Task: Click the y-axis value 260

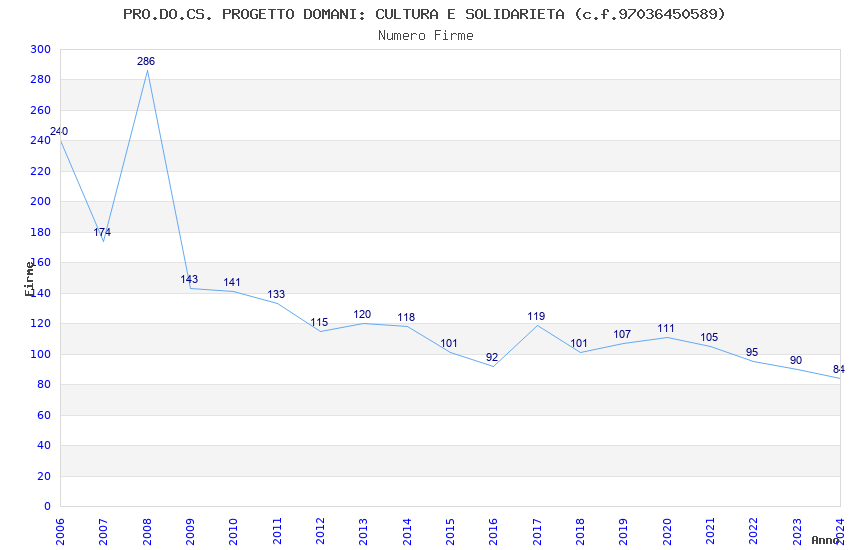Action: click(41, 110)
